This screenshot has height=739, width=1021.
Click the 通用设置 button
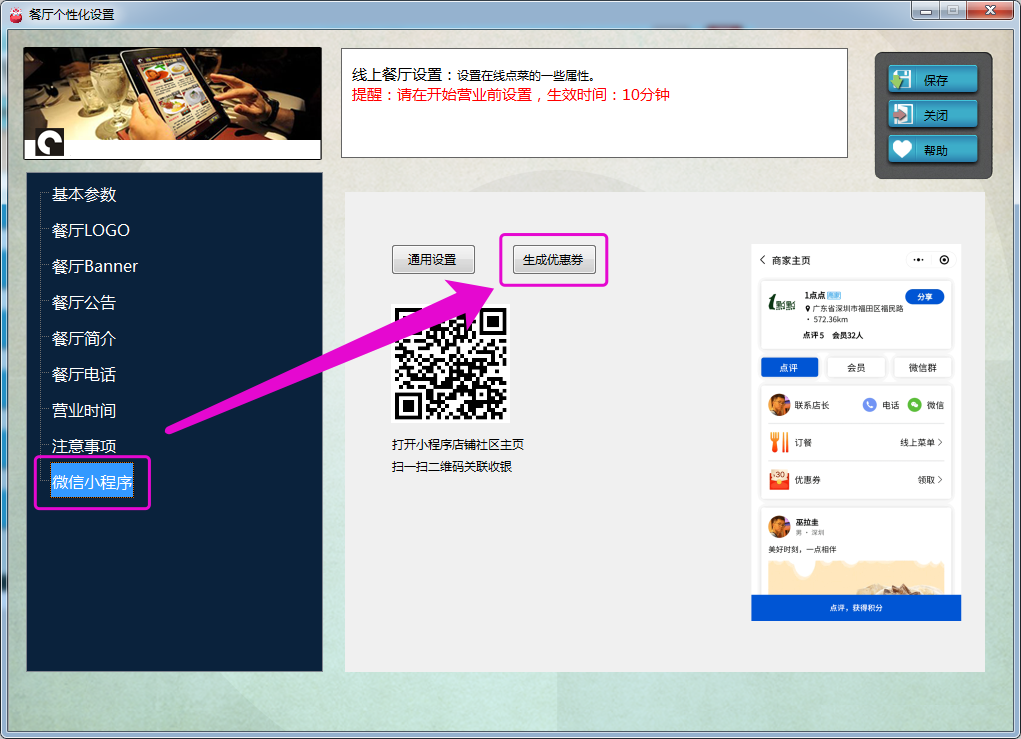[433, 260]
